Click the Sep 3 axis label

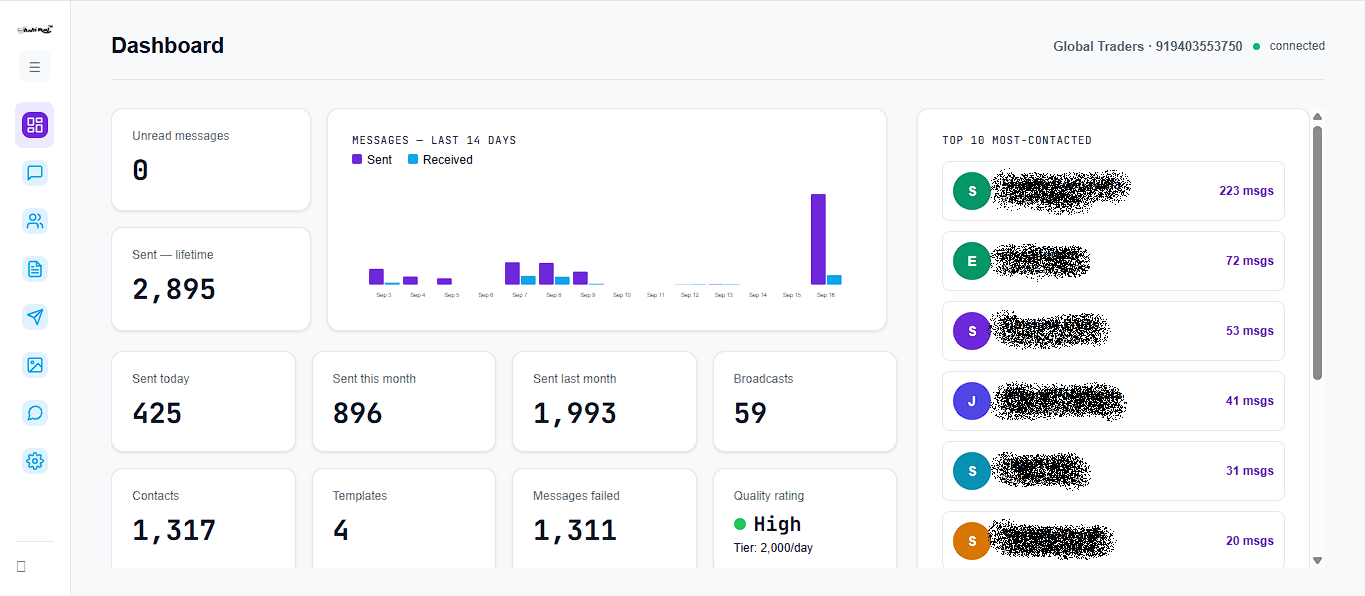tap(384, 295)
